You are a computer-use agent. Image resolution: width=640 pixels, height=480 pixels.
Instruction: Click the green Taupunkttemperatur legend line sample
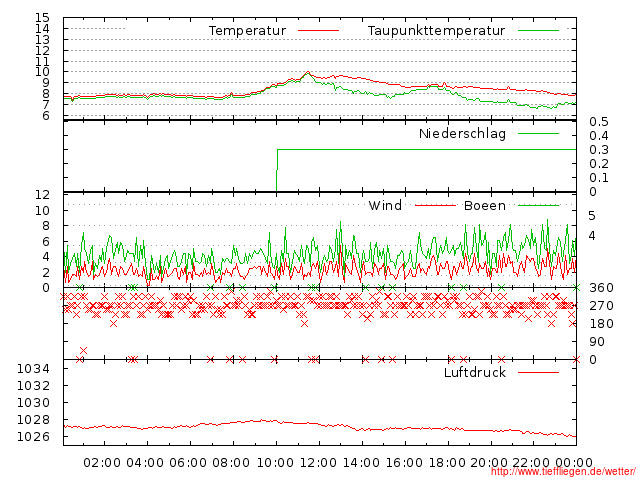(538, 31)
